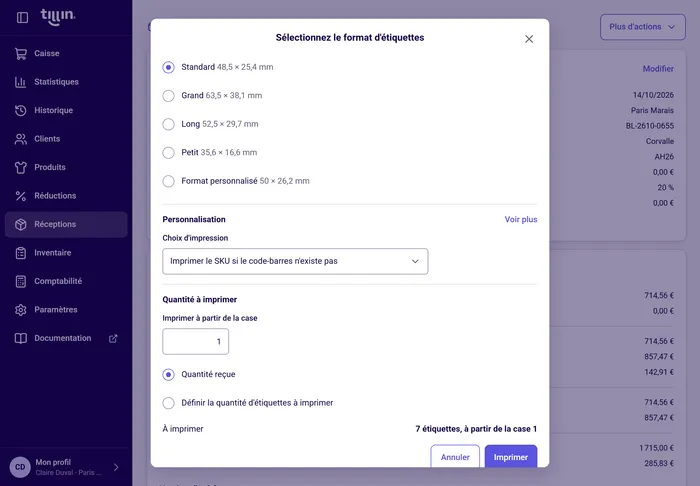This screenshot has width=700, height=486.
Task: Open the Choix d'impression dropdown
Action: [295, 261]
